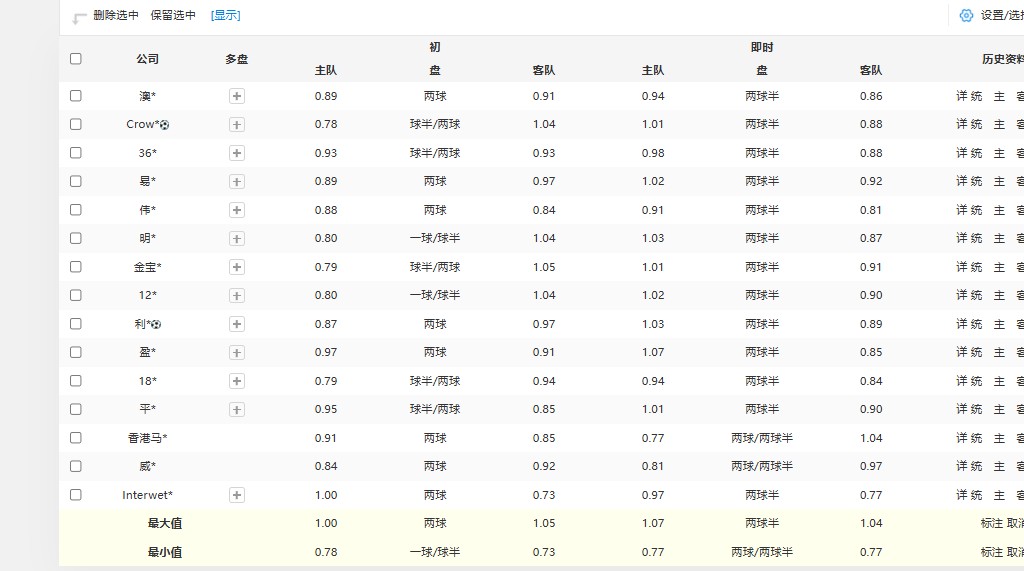
Task: Check the box for the 易* row
Action: coord(76,181)
